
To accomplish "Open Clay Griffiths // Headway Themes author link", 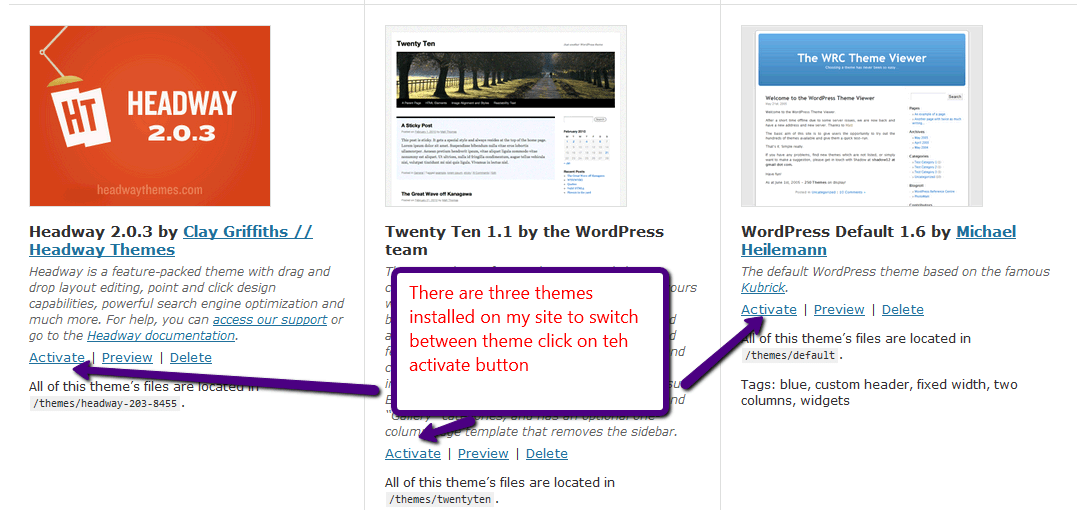I will [171, 240].
